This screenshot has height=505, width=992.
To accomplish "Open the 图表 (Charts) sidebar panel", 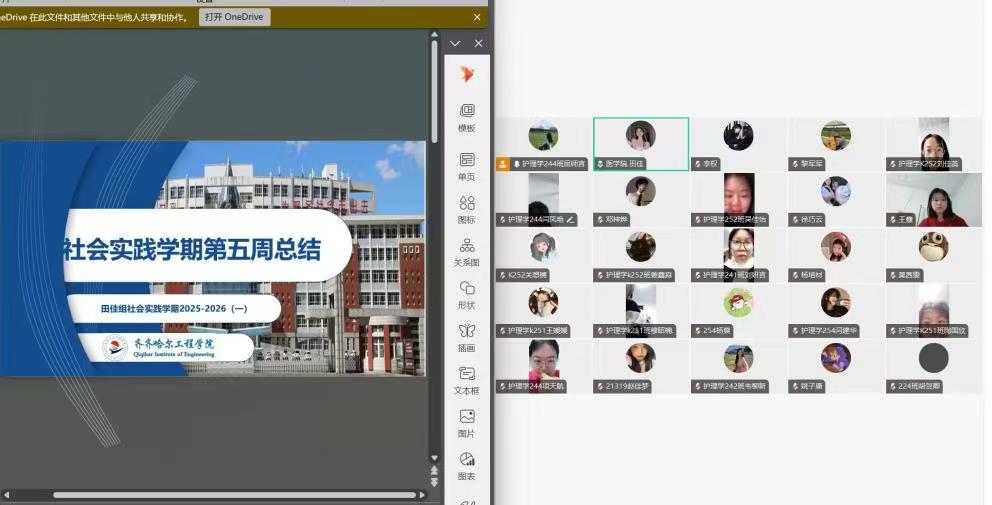I will tap(467, 465).
